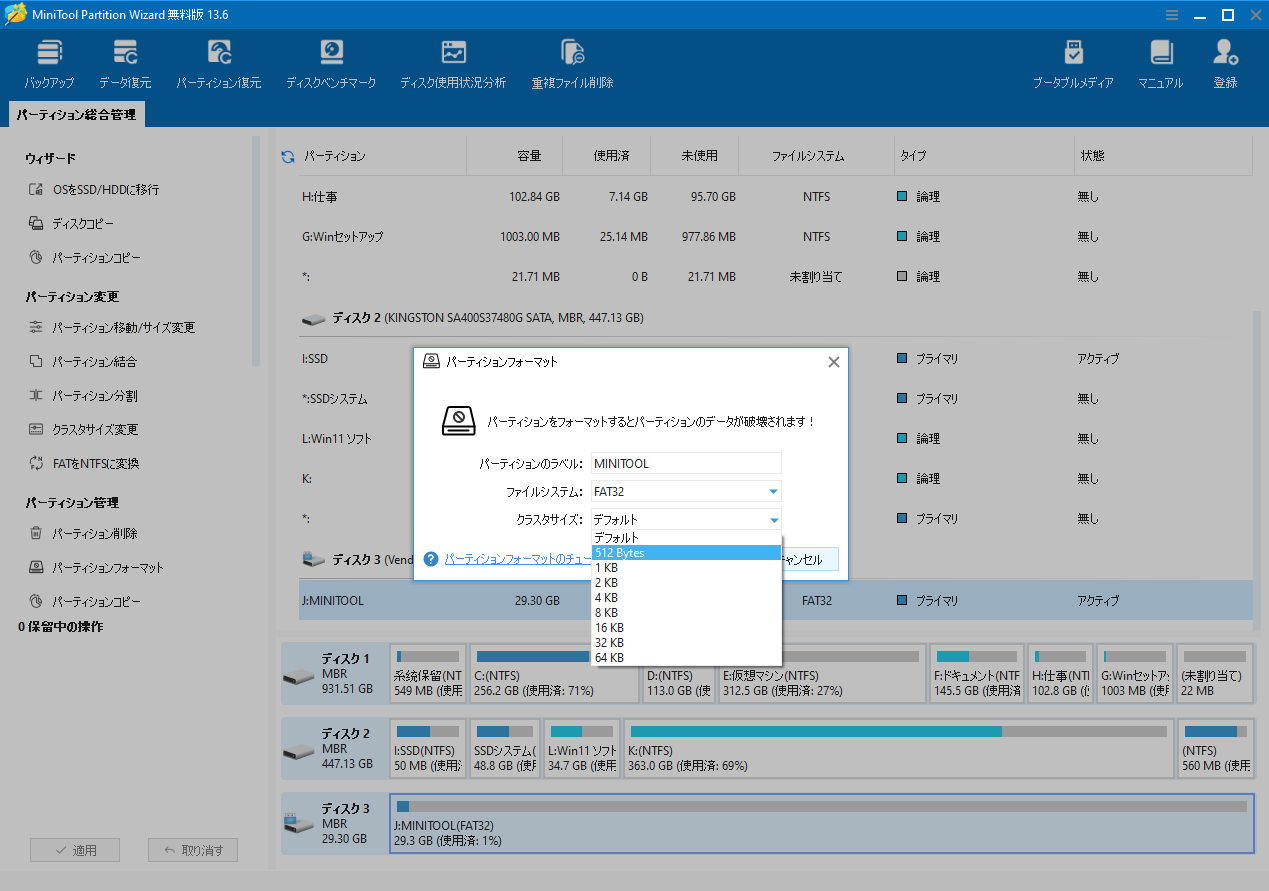Open the マニュアル manual
This screenshot has height=891, width=1269.
[1161, 65]
